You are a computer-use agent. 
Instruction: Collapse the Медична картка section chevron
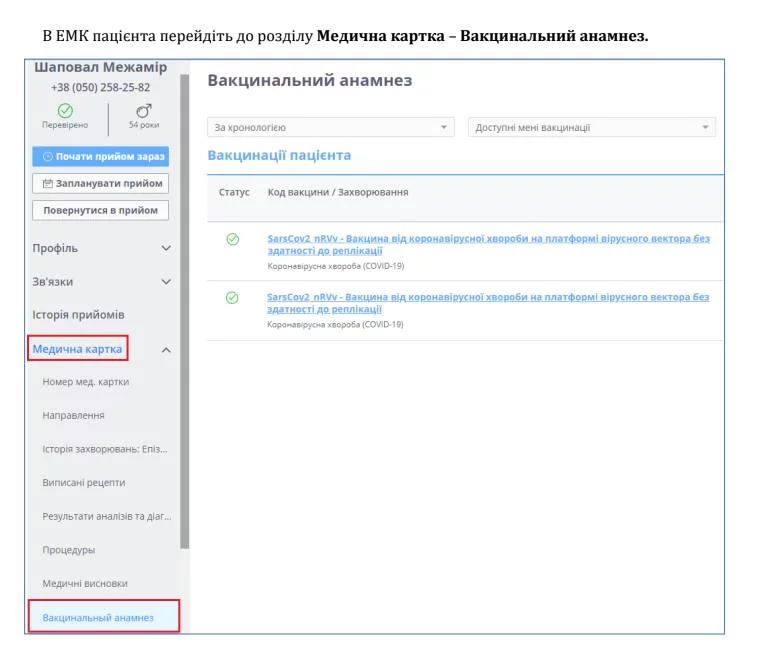pyautogui.click(x=166, y=350)
